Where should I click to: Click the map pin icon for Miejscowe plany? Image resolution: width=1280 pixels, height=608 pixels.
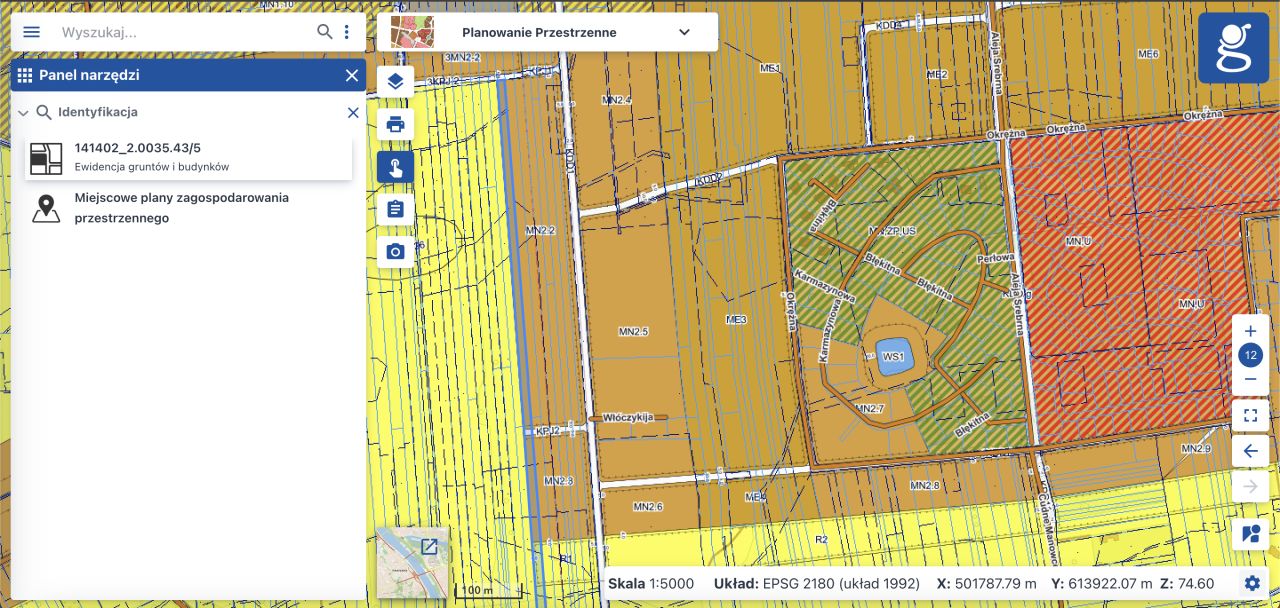46,208
